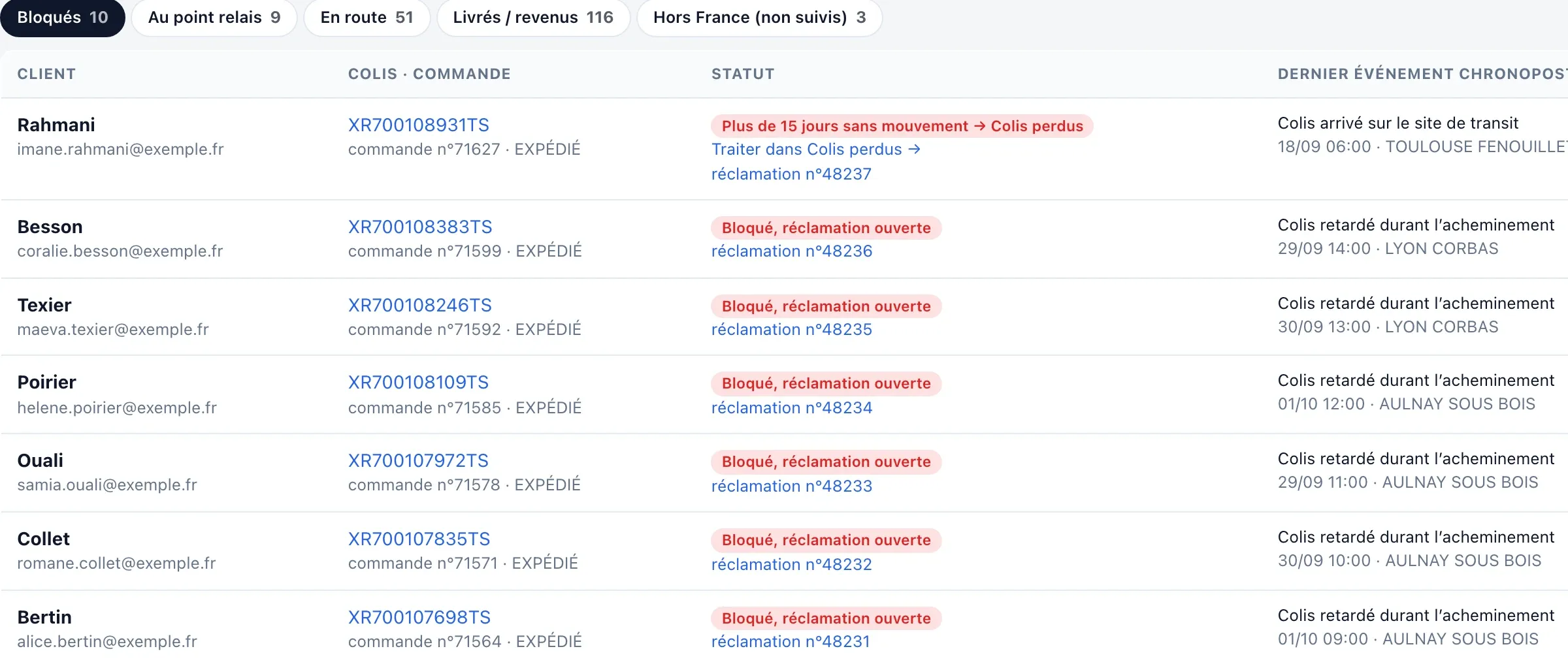1568x666 pixels.
Task: Open réclamation n°48237
Action: click(x=791, y=174)
